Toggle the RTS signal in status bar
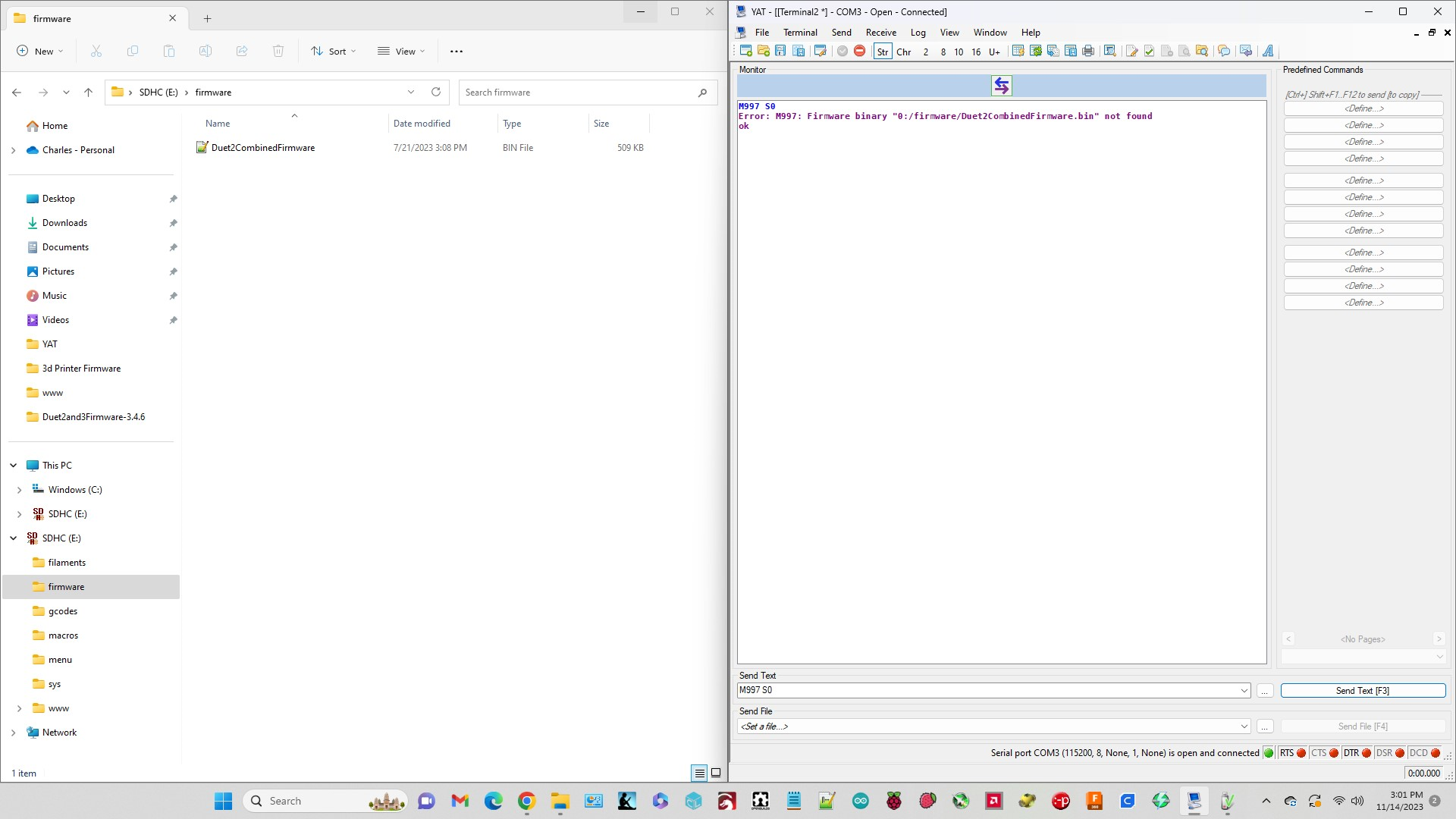This screenshot has width=1456, height=819. [1292, 753]
